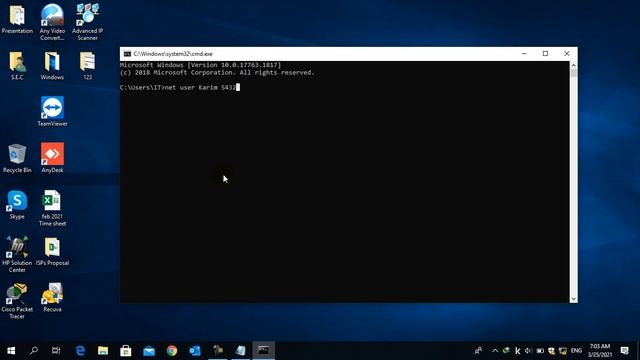
Task: Open the Windows folder on desktop
Action: coord(52,65)
